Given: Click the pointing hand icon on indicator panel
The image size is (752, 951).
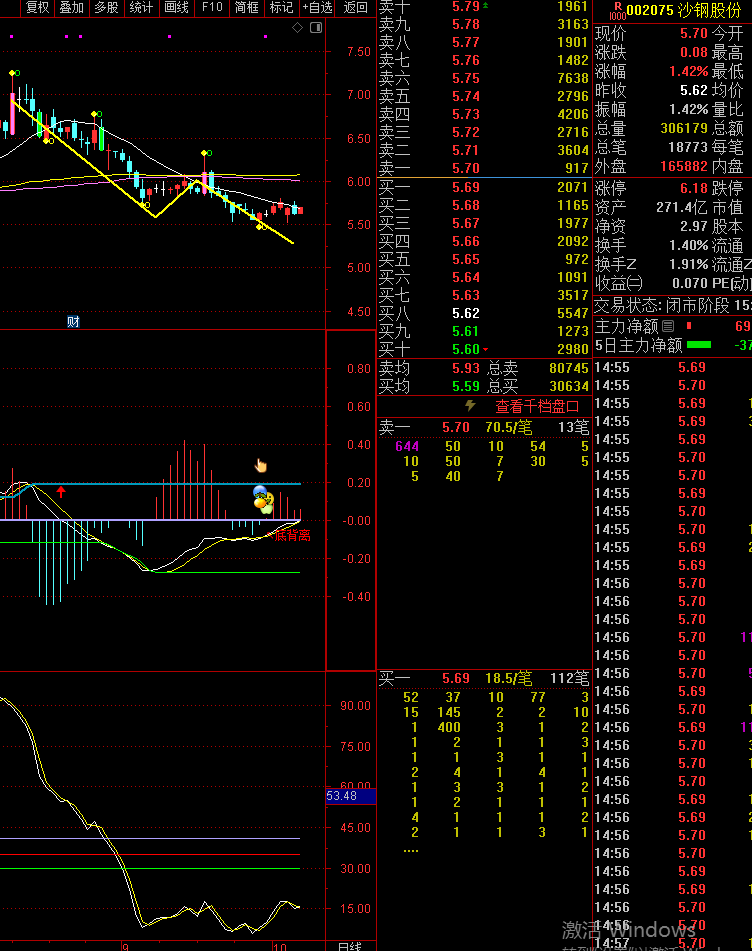Looking at the screenshot, I should click(x=261, y=465).
